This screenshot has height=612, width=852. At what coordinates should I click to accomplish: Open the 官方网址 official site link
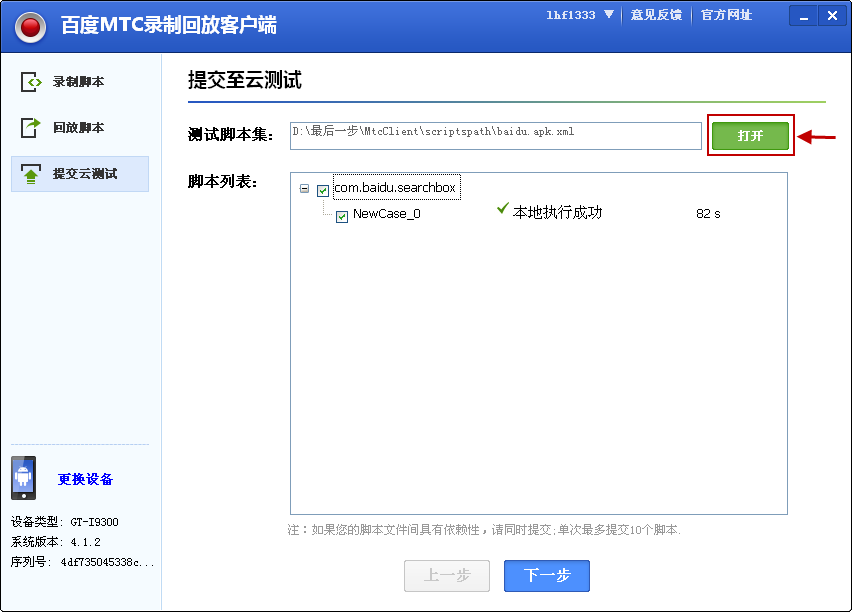[726, 15]
